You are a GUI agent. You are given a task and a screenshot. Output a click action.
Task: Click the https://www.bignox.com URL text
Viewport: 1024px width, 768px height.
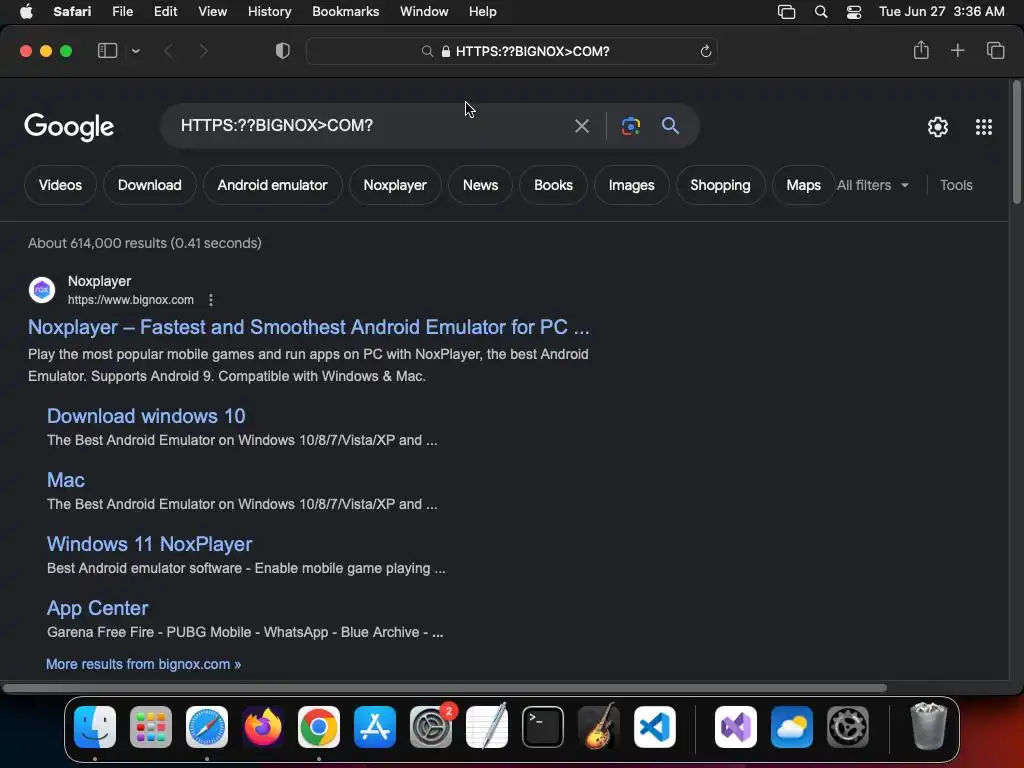coord(131,300)
